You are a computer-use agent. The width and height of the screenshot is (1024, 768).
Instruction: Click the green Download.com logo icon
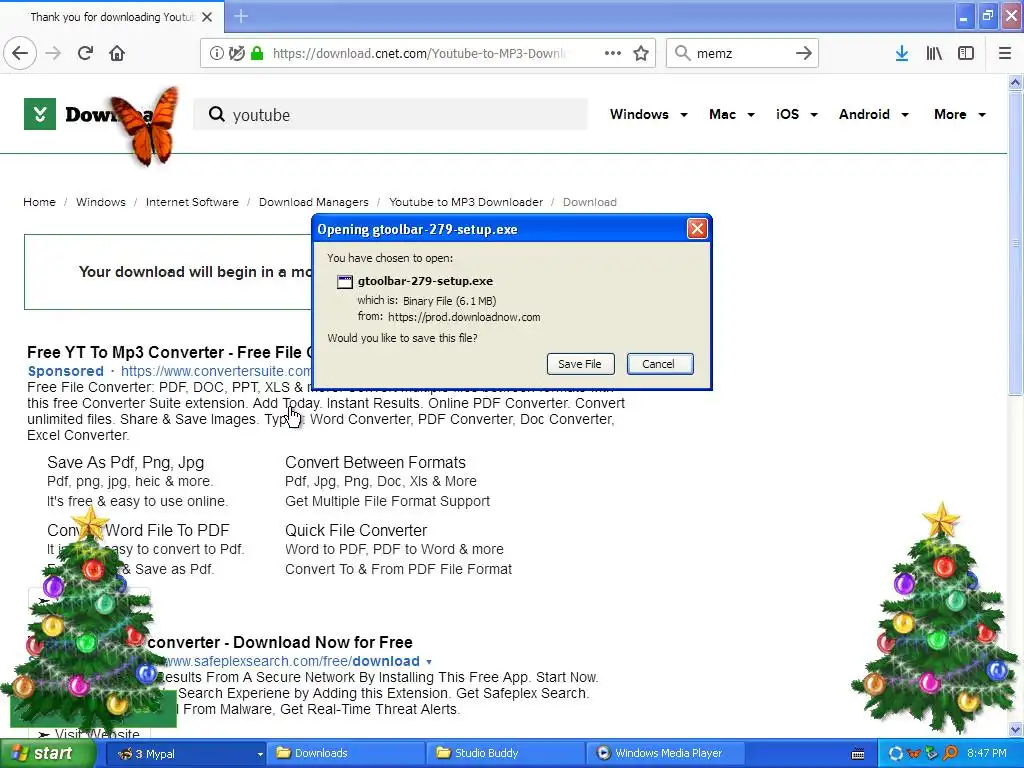(40, 114)
